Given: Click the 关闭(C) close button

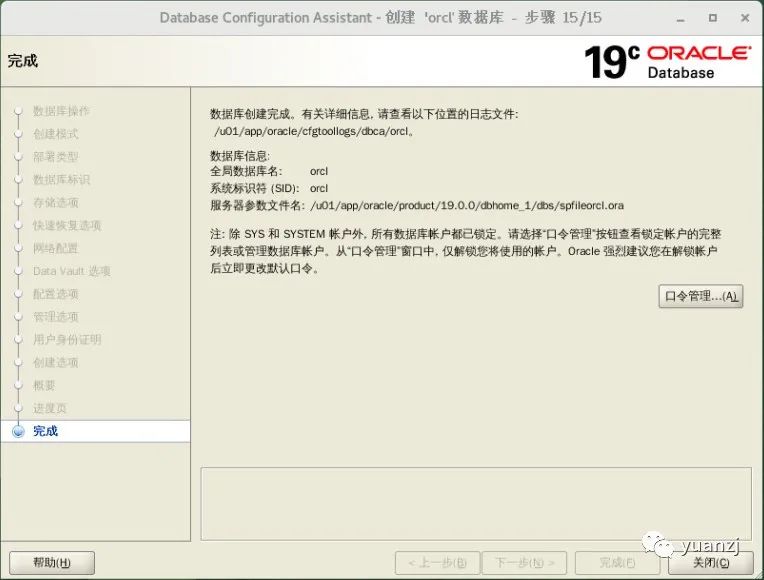Looking at the screenshot, I should coord(711,562).
